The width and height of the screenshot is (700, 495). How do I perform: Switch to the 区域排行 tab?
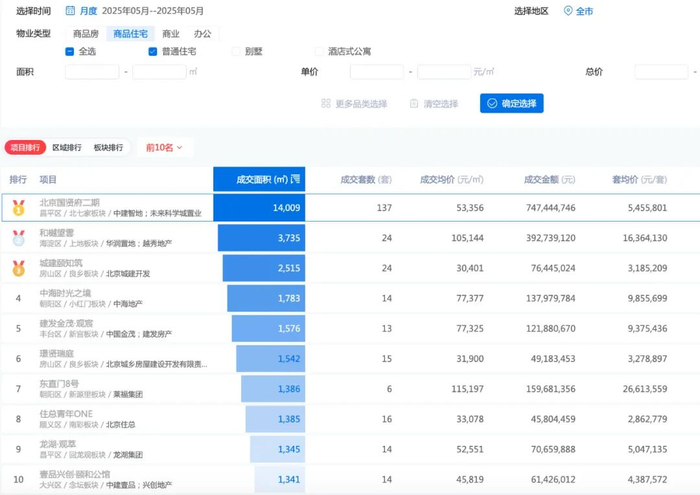pyautogui.click(x=68, y=147)
